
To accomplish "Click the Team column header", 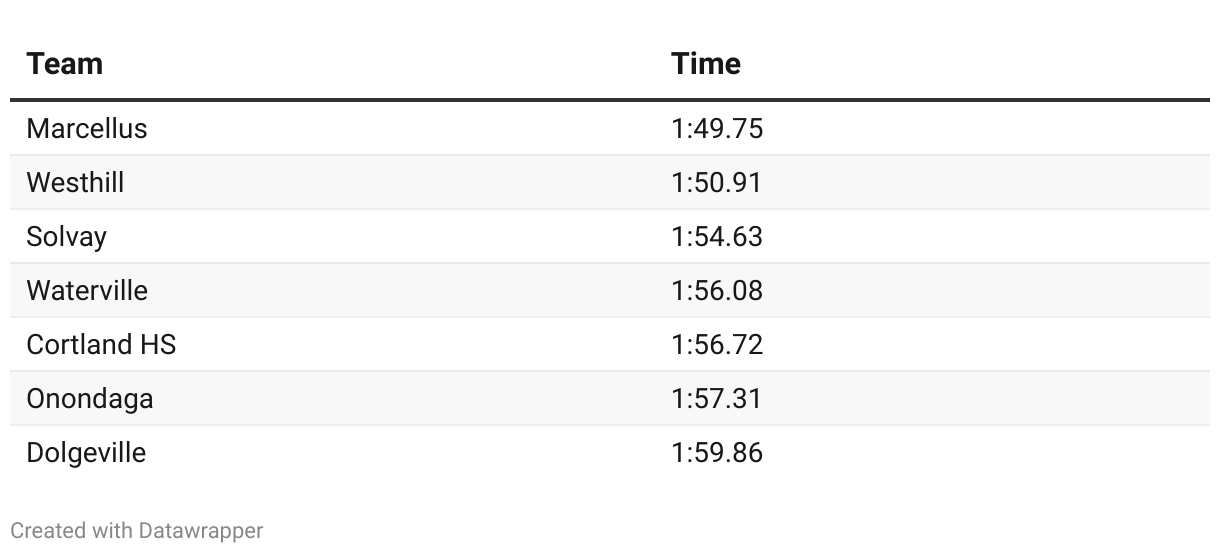I will (x=65, y=64).
